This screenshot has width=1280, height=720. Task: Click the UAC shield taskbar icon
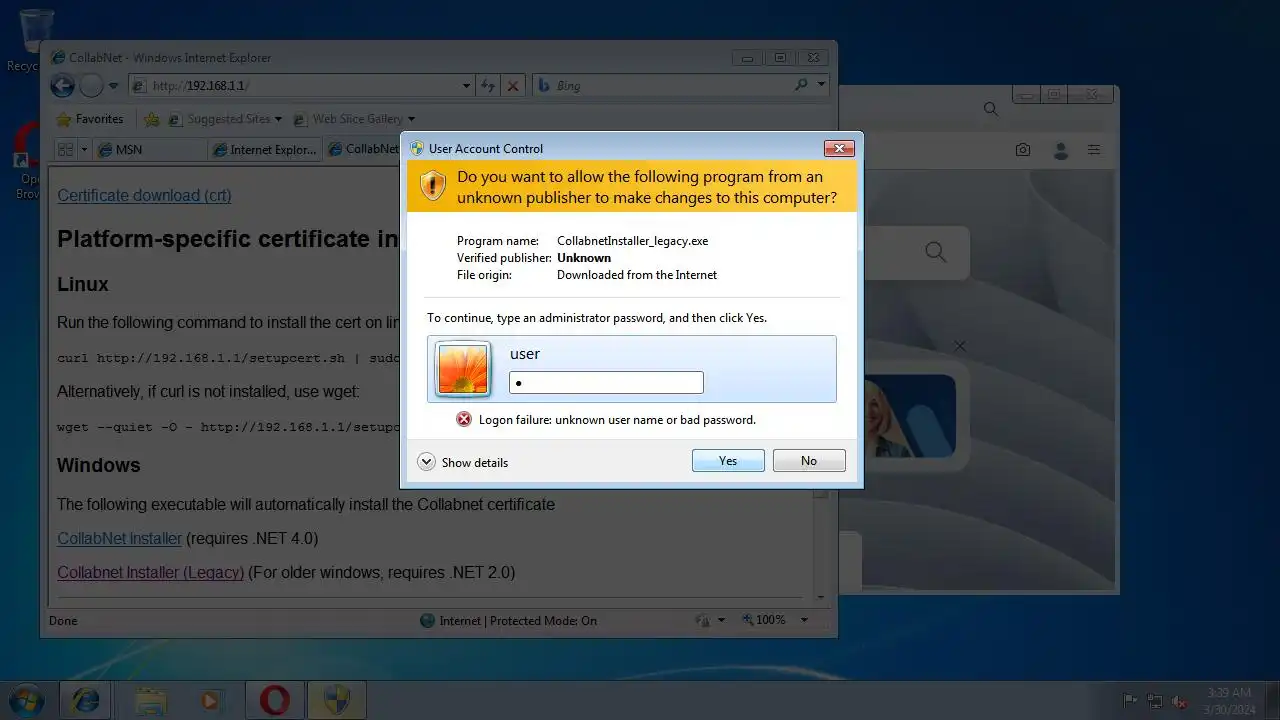pos(337,700)
